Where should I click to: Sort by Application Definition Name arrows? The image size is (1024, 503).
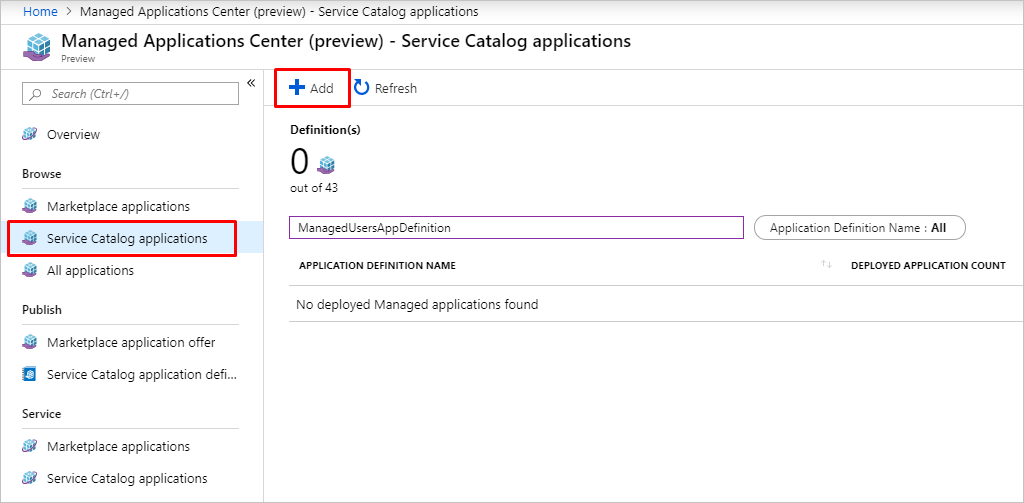point(826,265)
